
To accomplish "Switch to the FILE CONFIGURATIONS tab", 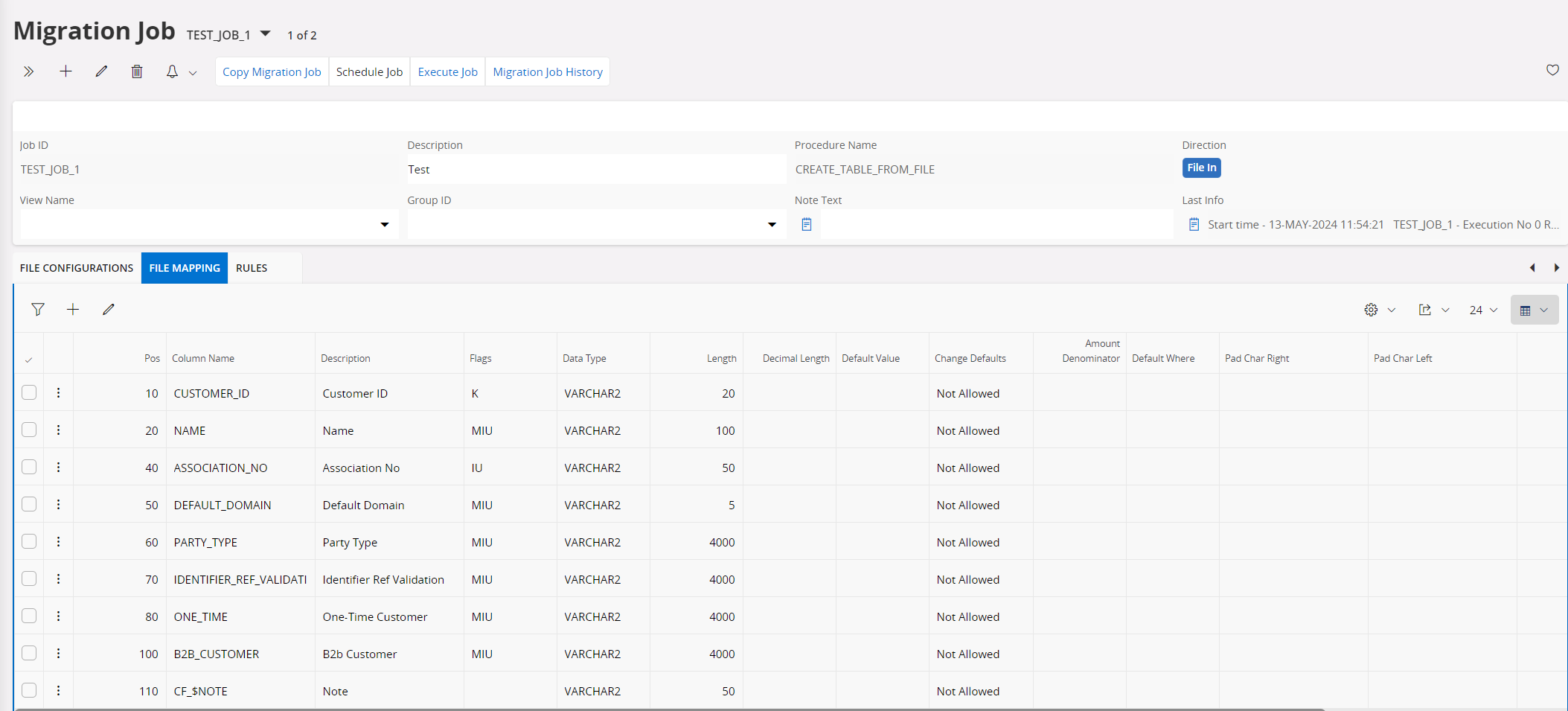I will coord(76,267).
